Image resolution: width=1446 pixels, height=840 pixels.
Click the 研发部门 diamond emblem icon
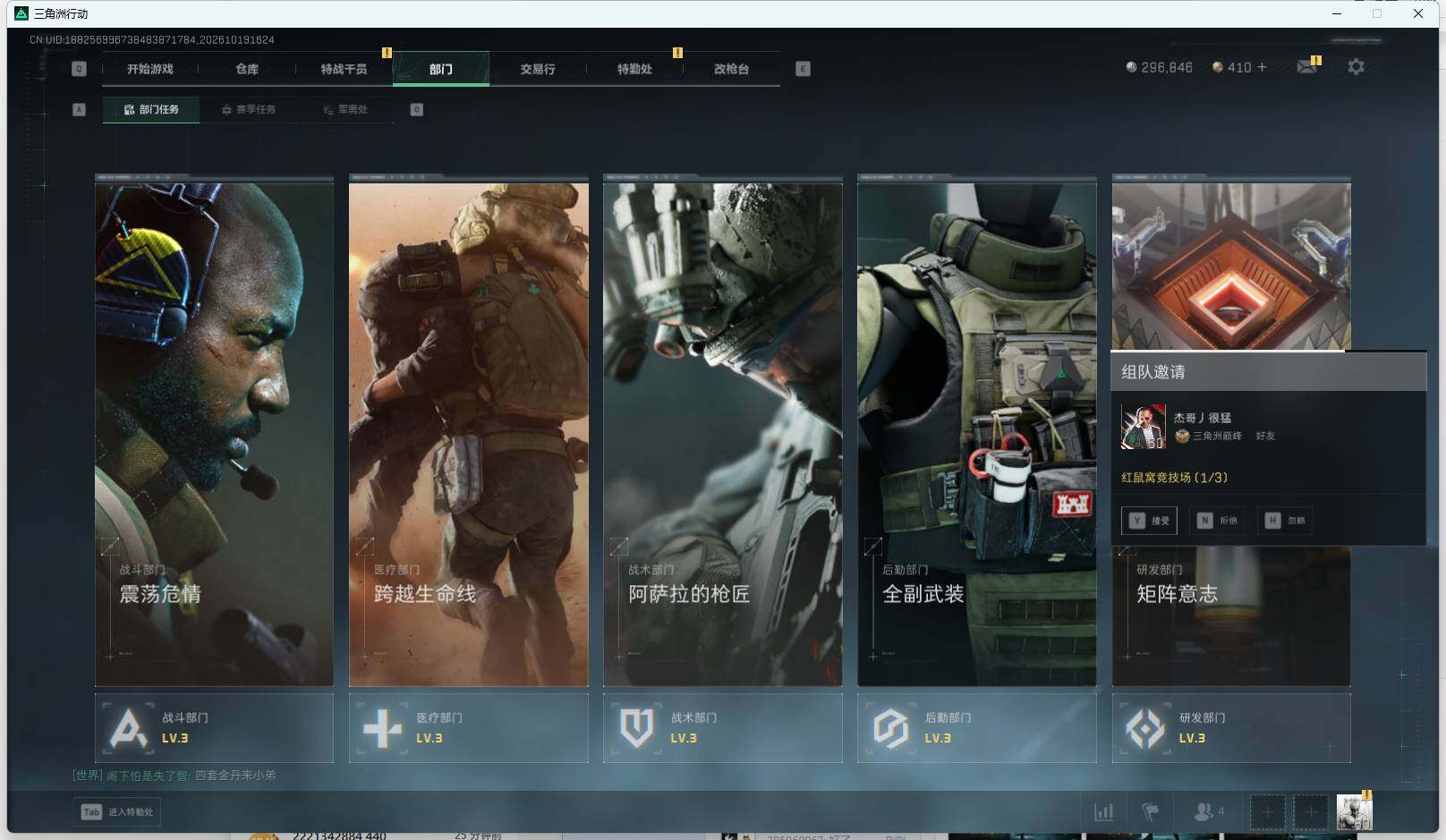[x=1144, y=728]
